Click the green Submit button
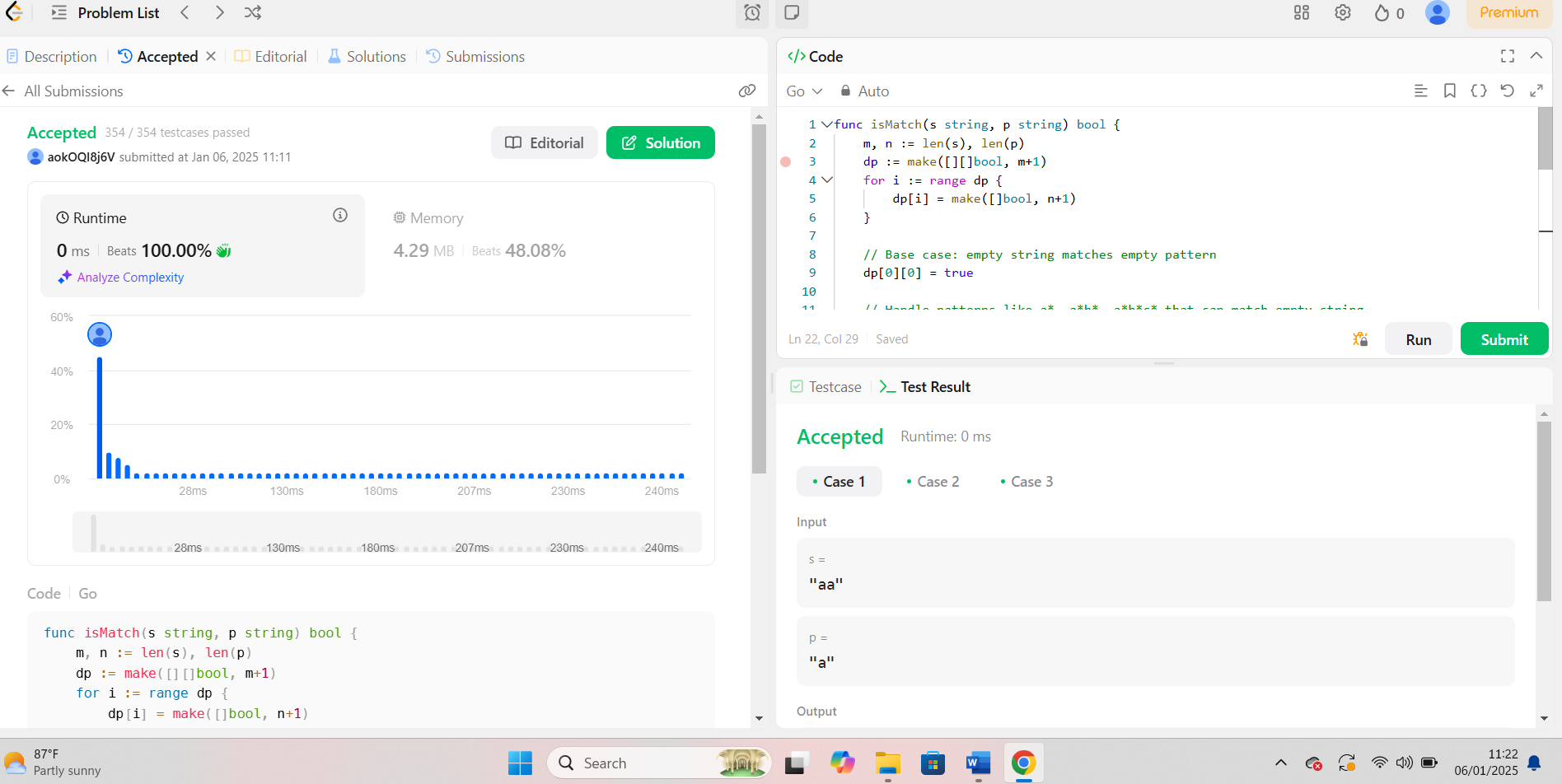 (1504, 339)
